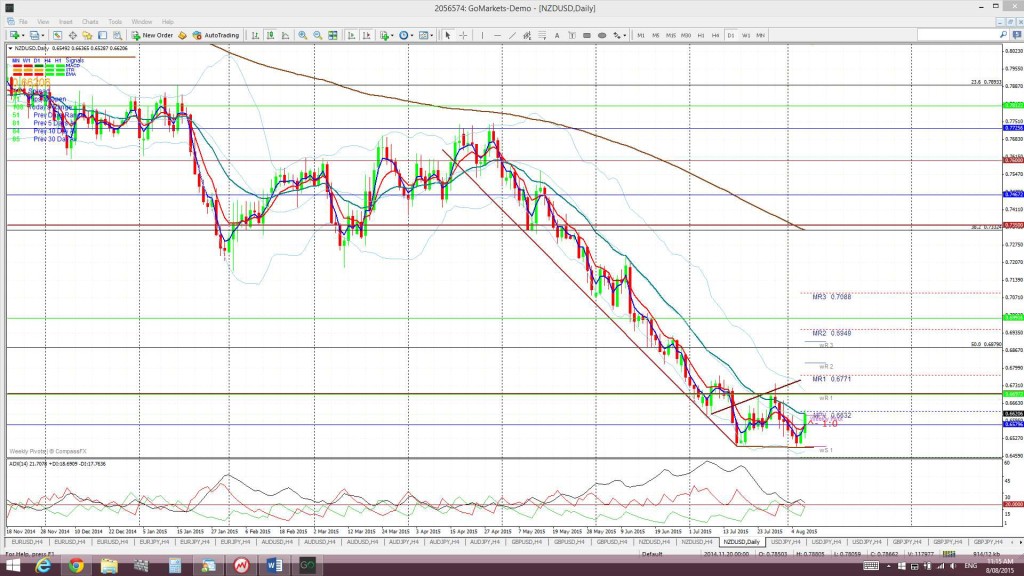1024x576 pixels.
Task: Switch chart to Candlesticks mode
Action: click(270, 35)
